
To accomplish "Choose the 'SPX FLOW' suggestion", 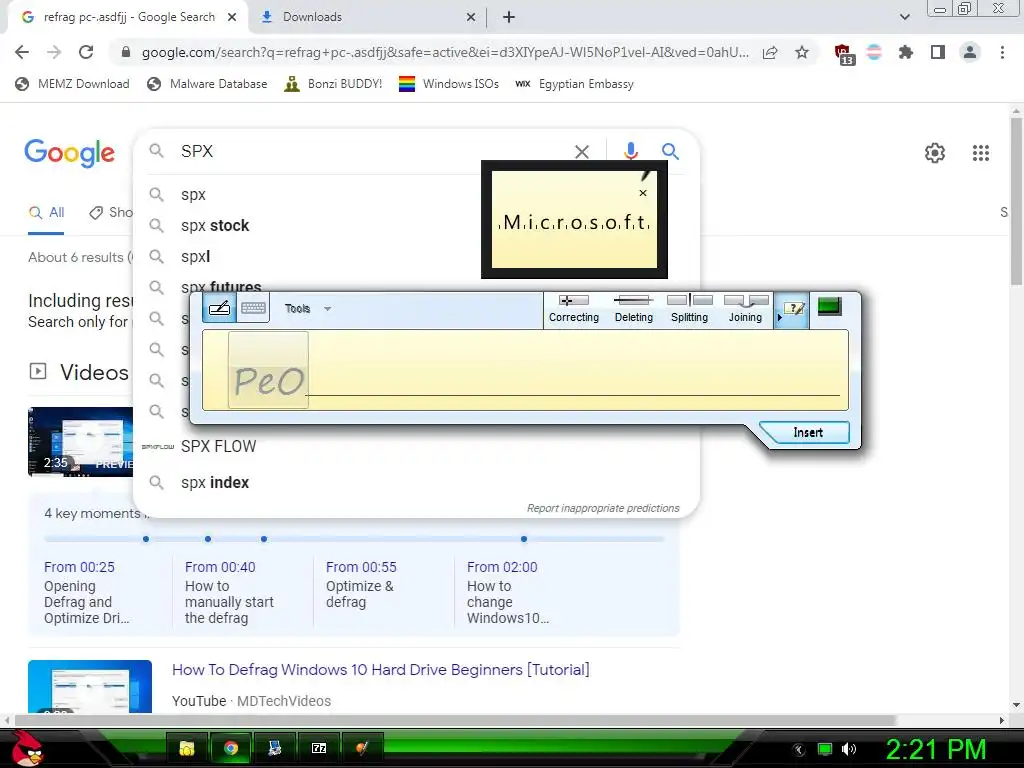I will [x=218, y=447].
